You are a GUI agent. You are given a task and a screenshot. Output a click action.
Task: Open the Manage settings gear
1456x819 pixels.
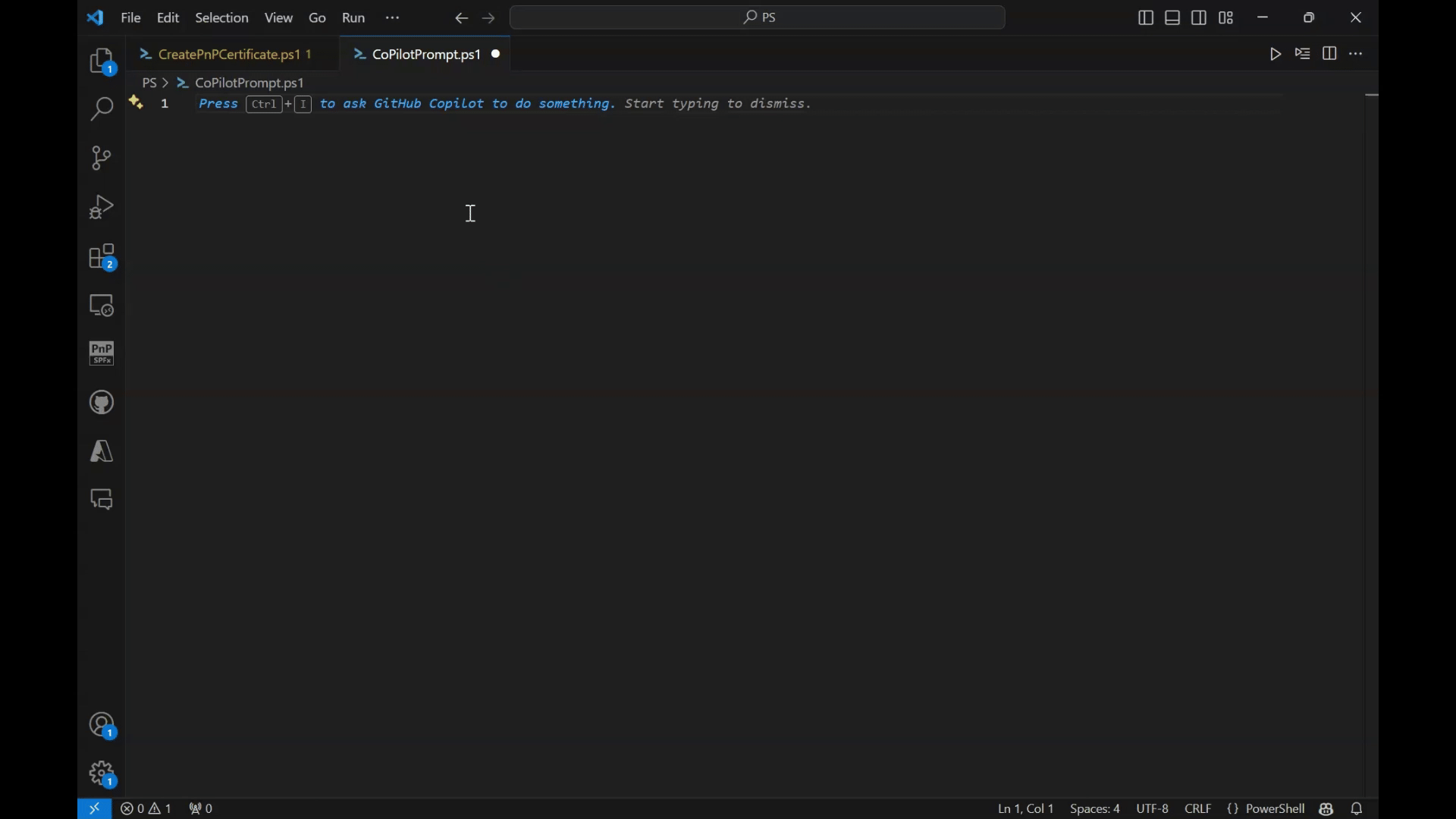102,775
